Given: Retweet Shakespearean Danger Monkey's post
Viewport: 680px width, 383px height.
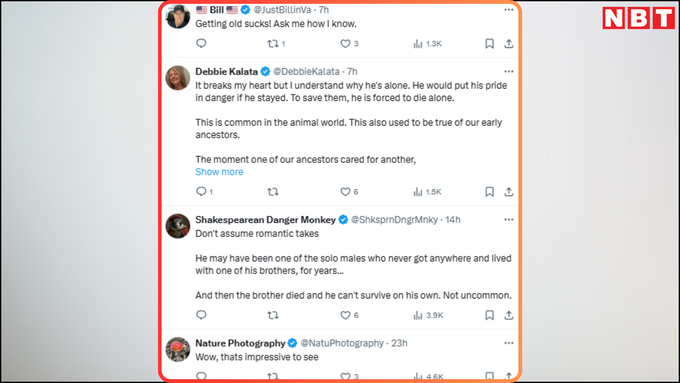Looking at the screenshot, I should (x=273, y=315).
